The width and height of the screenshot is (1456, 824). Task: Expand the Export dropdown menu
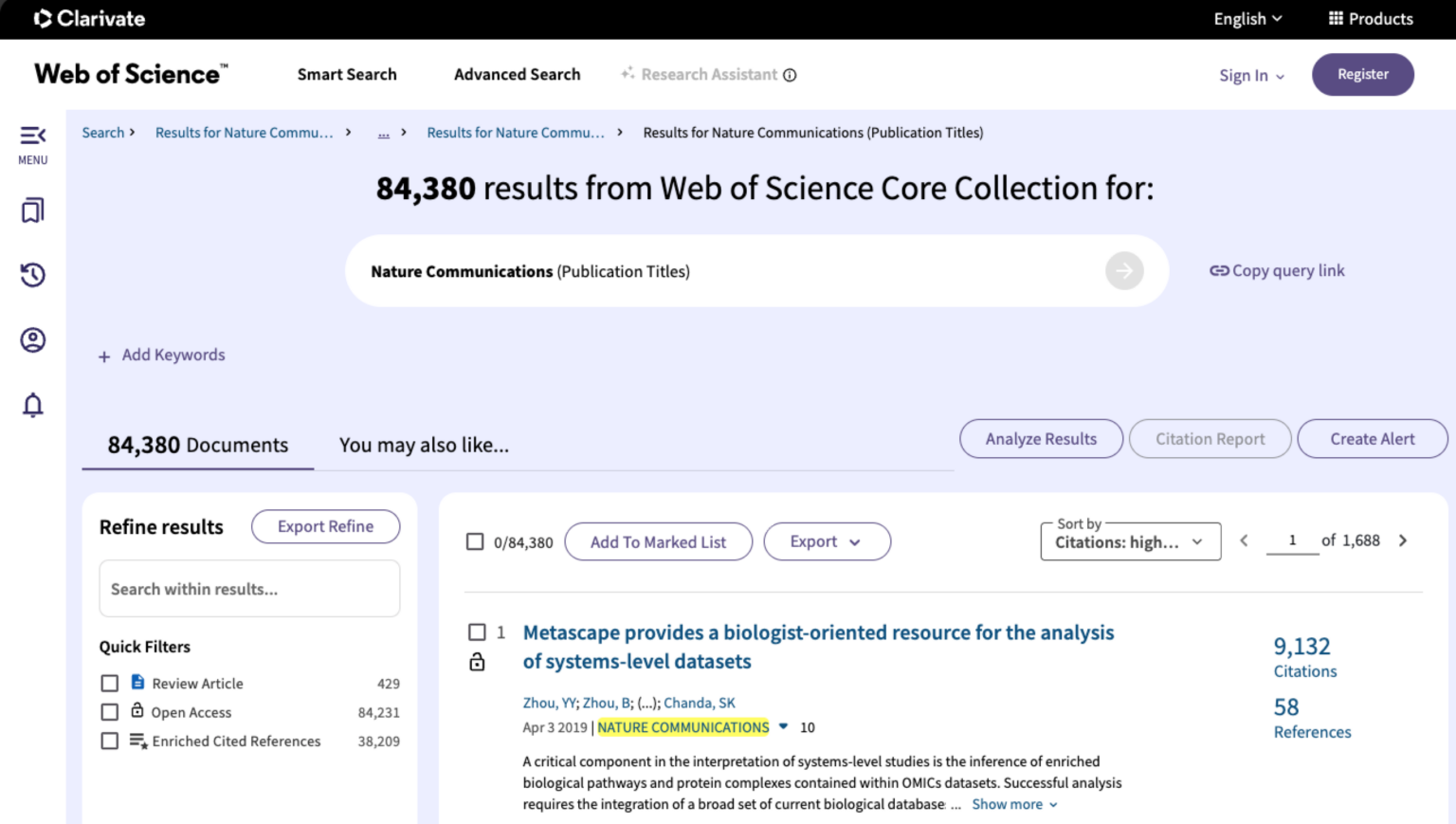[x=826, y=541]
